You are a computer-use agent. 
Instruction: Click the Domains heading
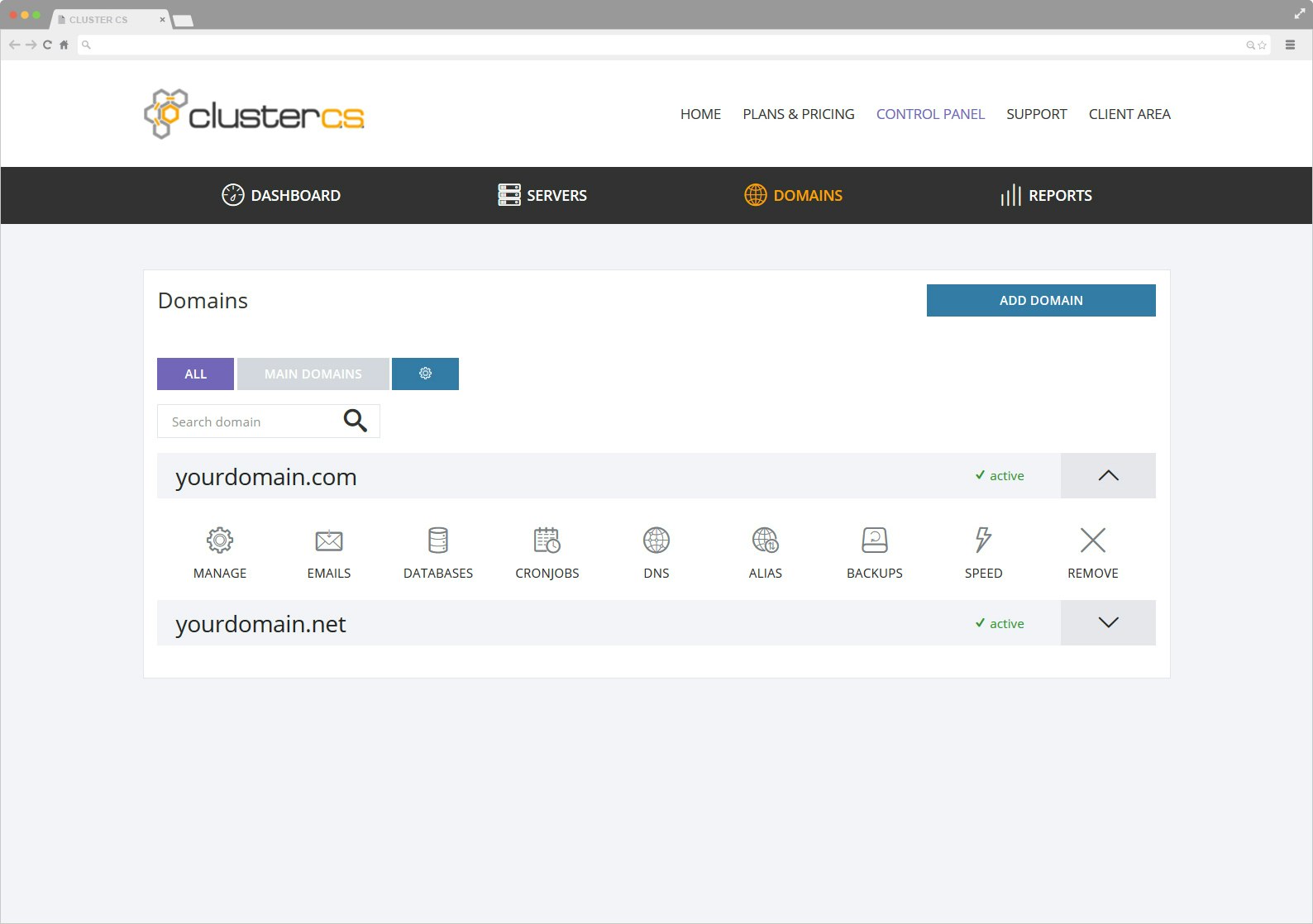pos(203,300)
